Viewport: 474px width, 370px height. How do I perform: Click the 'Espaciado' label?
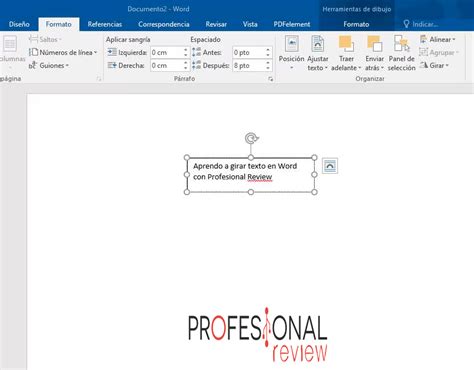(x=205, y=39)
